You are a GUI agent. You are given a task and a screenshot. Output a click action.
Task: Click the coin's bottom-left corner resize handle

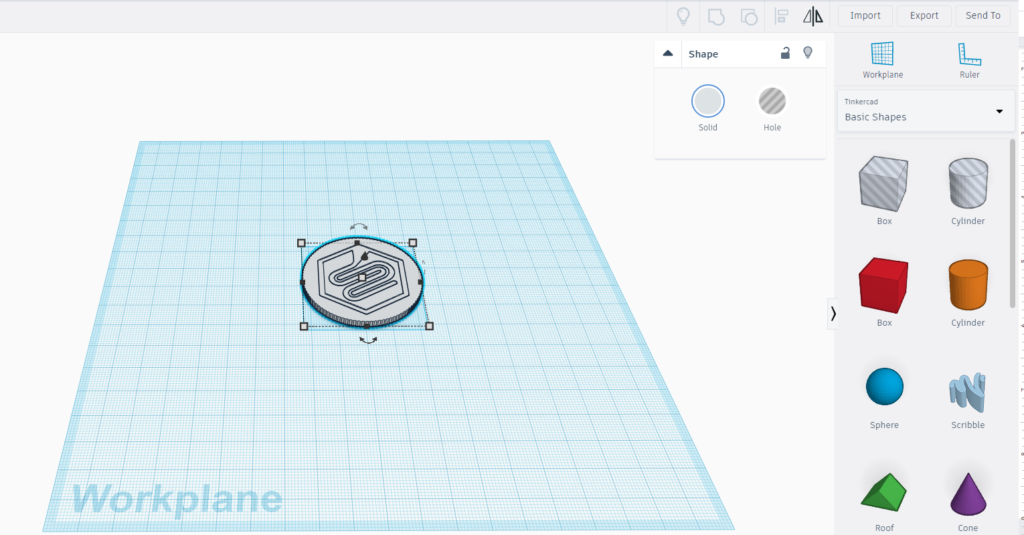tap(304, 326)
